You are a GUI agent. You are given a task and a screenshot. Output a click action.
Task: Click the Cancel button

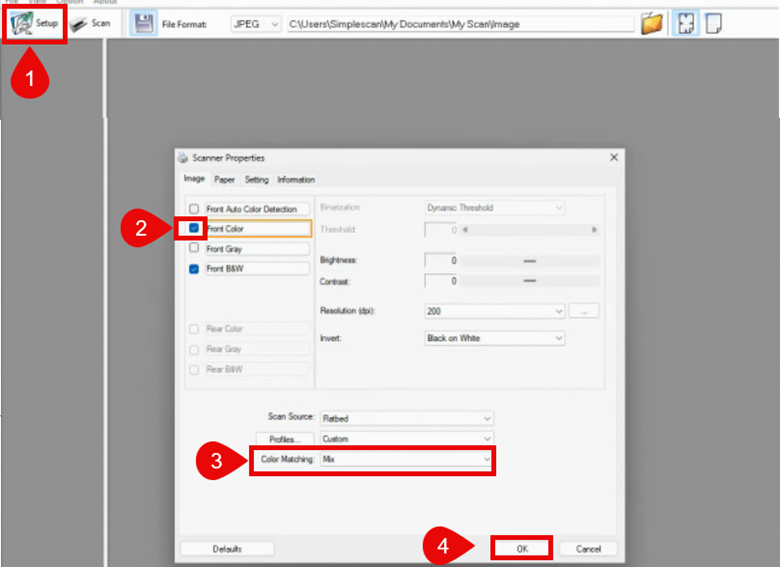coord(588,549)
